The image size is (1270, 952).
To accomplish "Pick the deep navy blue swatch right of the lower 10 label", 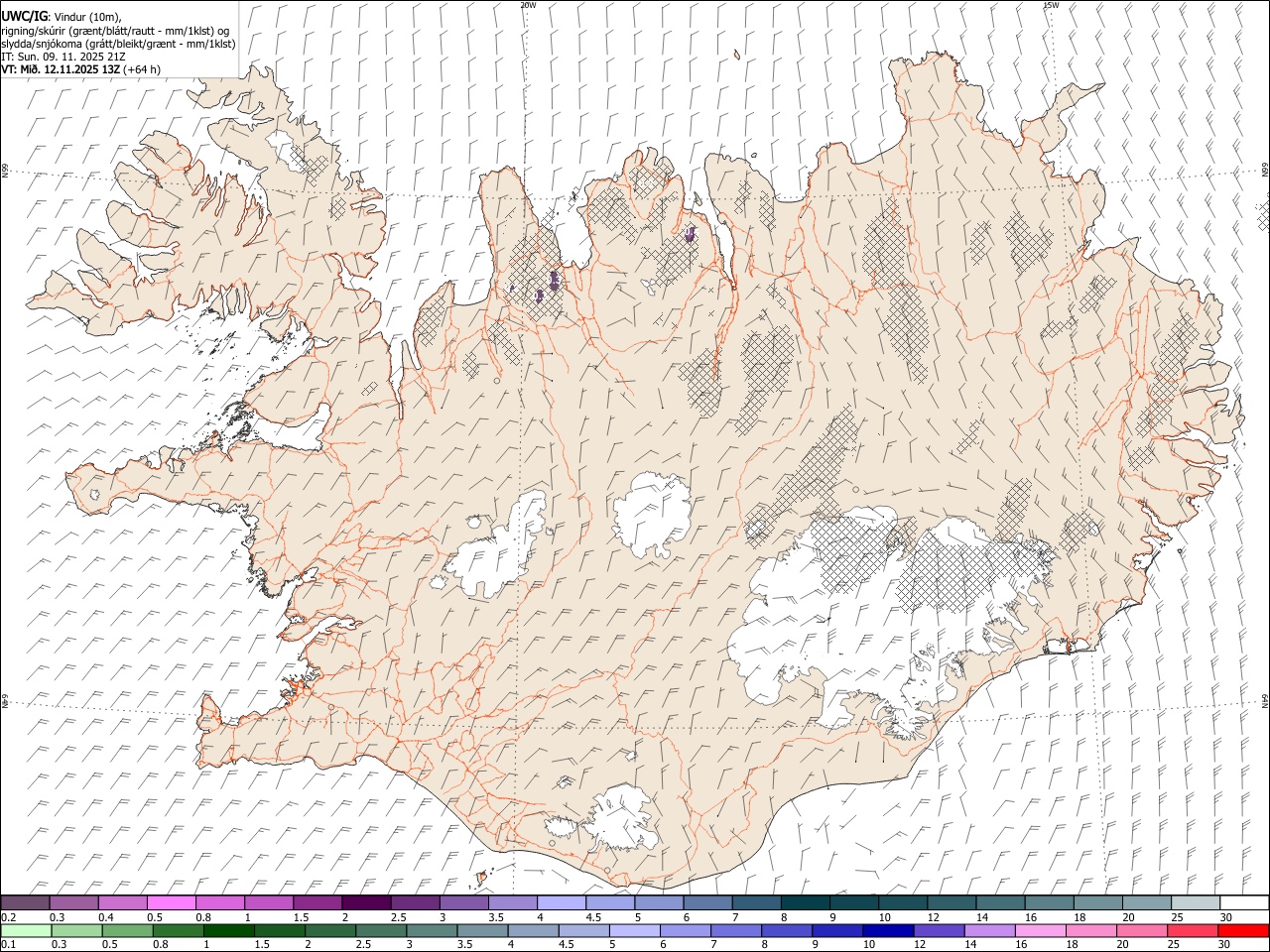I will (x=888, y=930).
